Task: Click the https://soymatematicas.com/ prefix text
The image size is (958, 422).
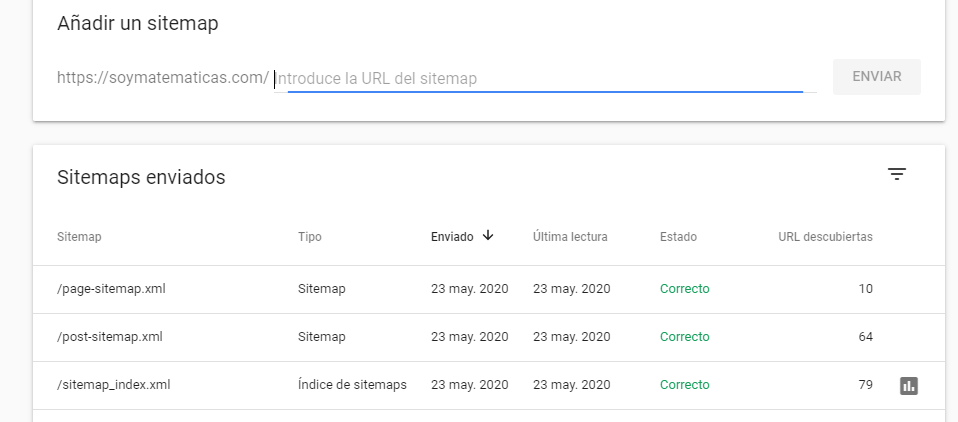Action: coord(163,78)
